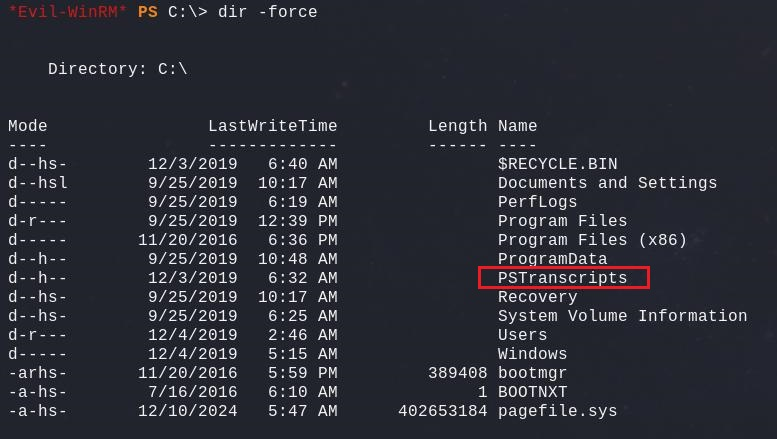
Task: Select the Recovery folder name
Action: coord(537,297)
